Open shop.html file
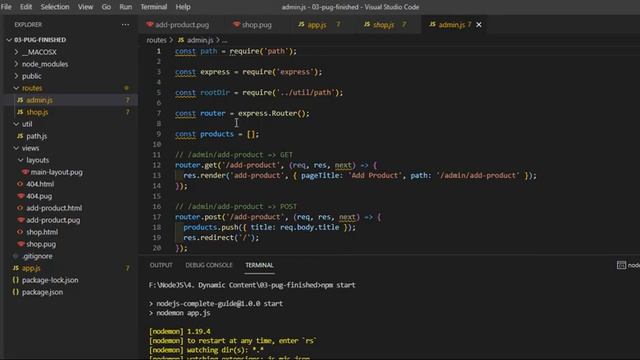This screenshot has height=360, width=640. (42, 232)
